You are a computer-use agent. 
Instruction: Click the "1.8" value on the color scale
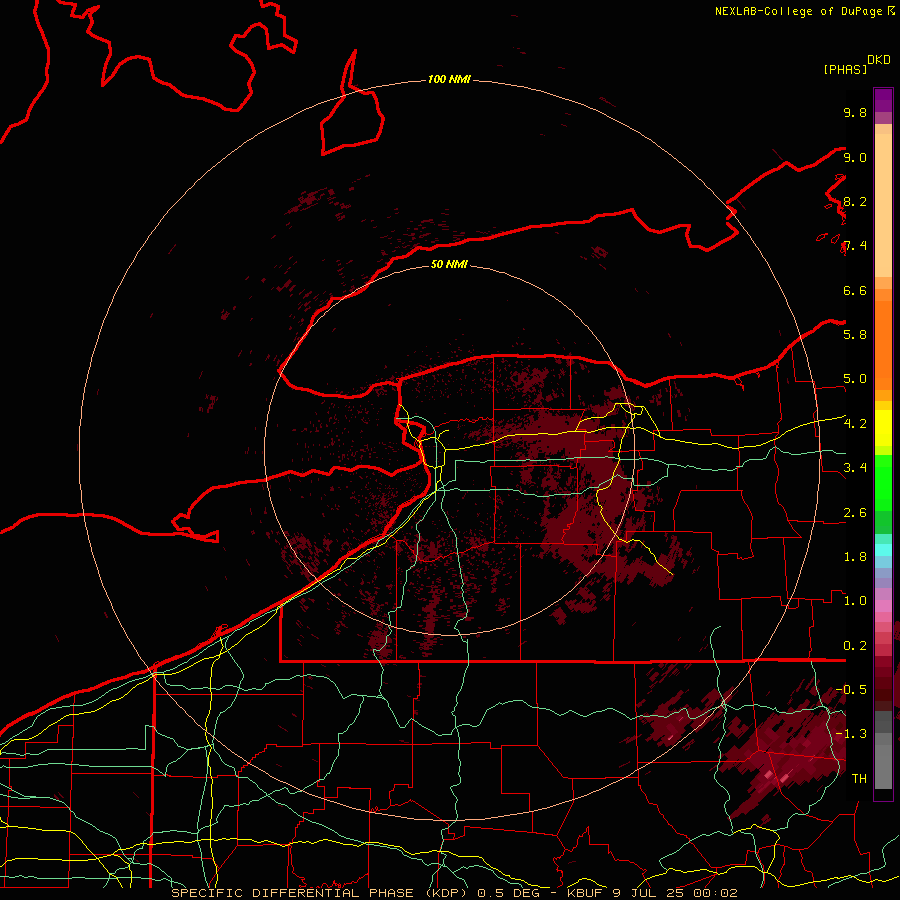[855, 556]
